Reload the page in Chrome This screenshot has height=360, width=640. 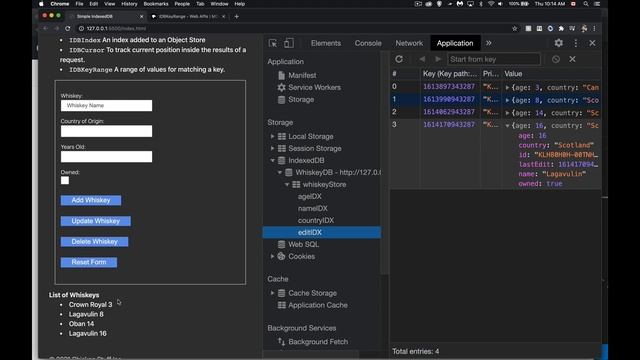click(68, 29)
